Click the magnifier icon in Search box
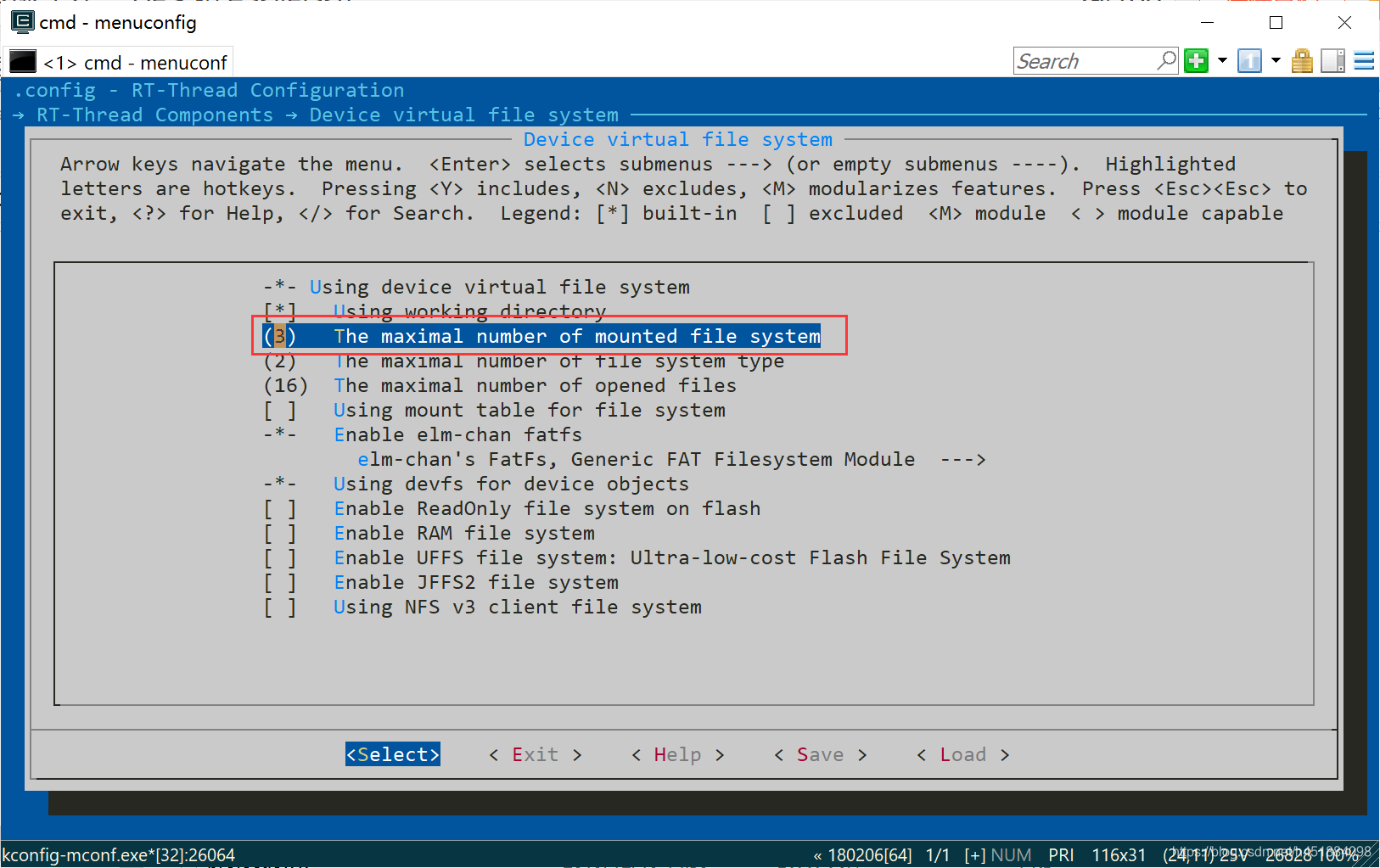This screenshot has width=1380, height=868. click(1167, 60)
